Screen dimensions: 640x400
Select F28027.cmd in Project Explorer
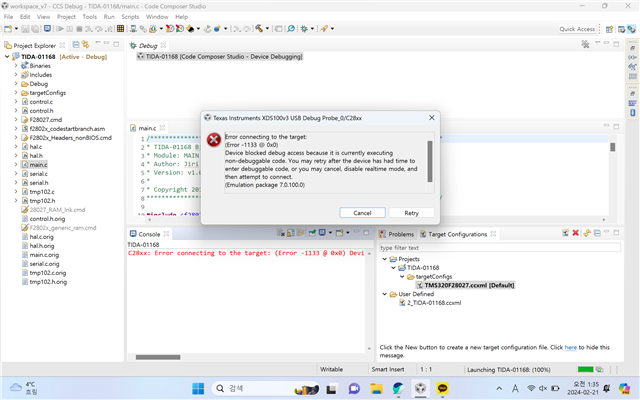click(46, 120)
